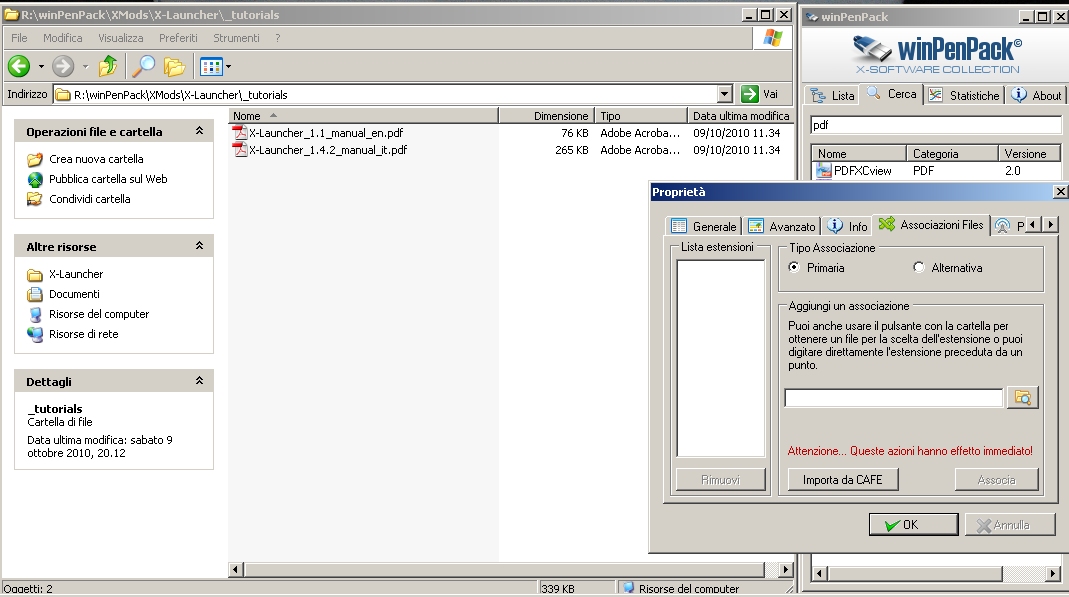The width and height of the screenshot is (1069, 597).
Task: Collapse the Altre risorse panel
Action: tap(199, 245)
